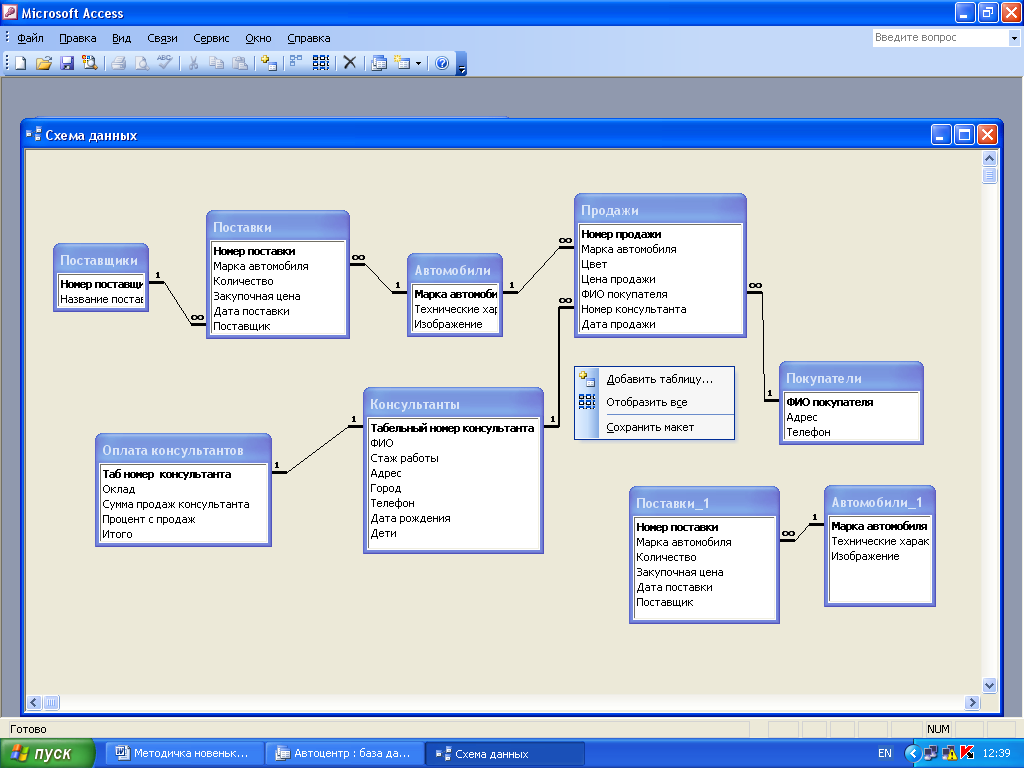Click the Paste clipboard icon
This screenshot has height=768, width=1024.
[240, 63]
